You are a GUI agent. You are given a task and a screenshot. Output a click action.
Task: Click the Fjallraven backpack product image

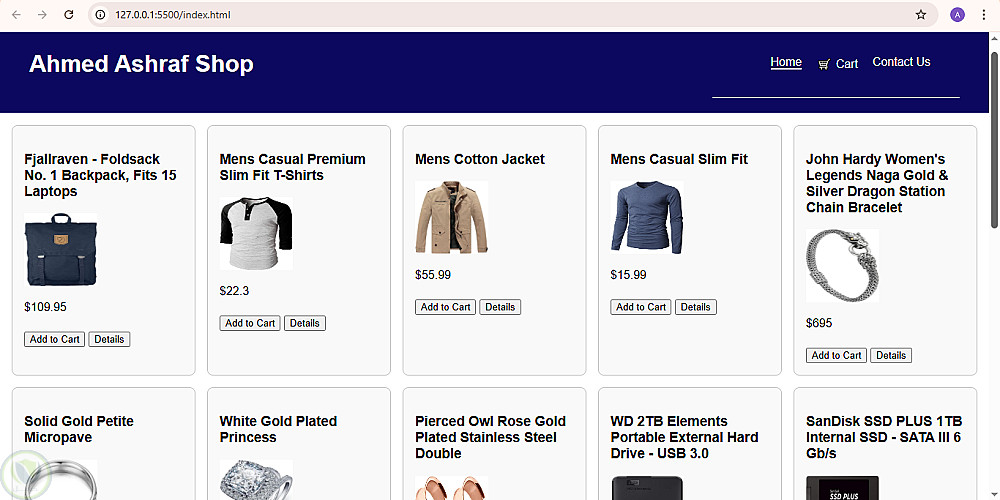(61, 250)
